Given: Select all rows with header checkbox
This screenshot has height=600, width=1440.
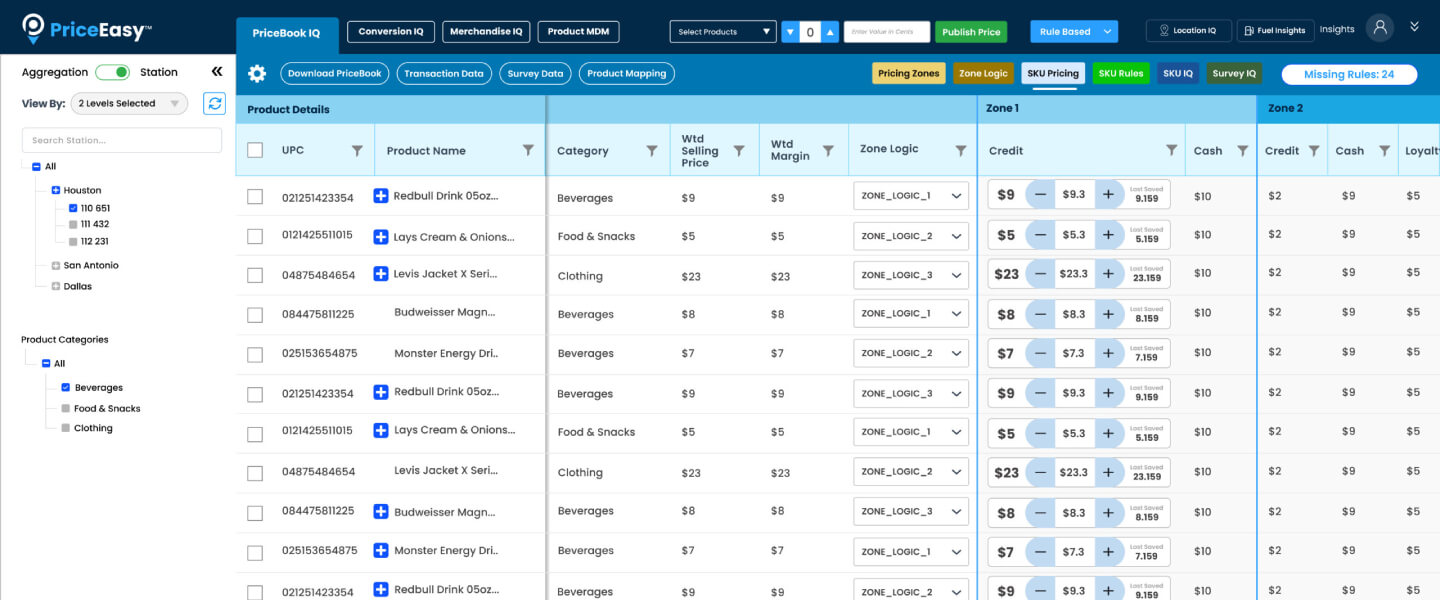Looking at the screenshot, I should coord(255,150).
